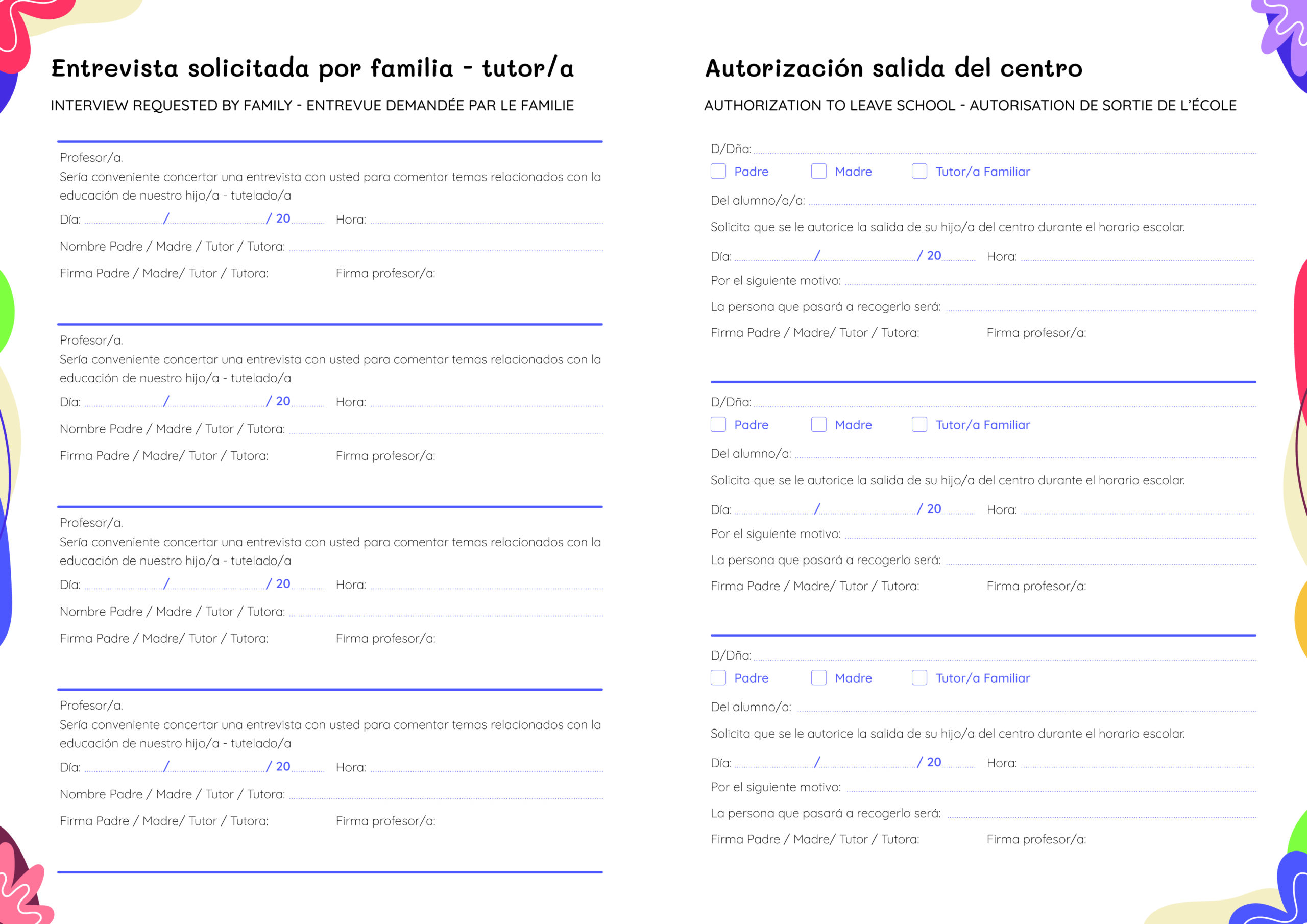Tick the Madre checkbox in the bottom authorization form

pyautogui.click(x=818, y=677)
